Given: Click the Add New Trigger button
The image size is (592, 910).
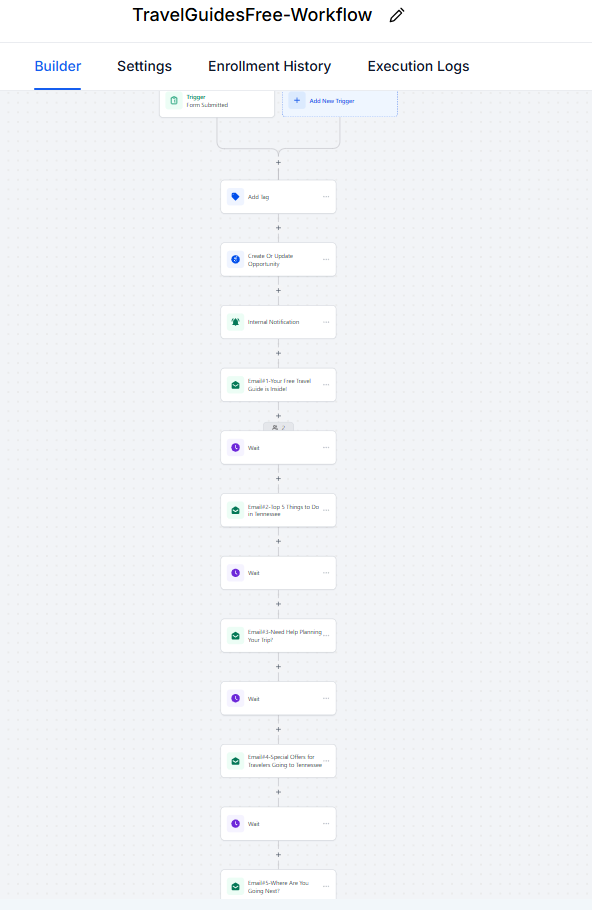Looking at the screenshot, I should click(x=340, y=101).
